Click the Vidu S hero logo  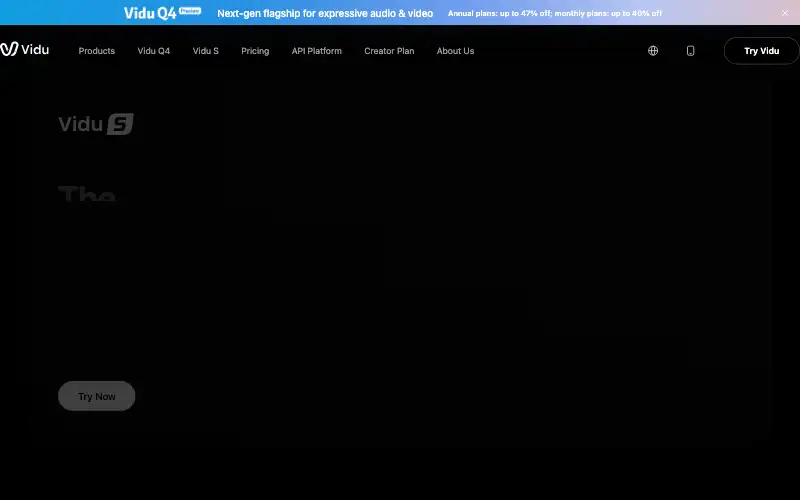(96, 124)
